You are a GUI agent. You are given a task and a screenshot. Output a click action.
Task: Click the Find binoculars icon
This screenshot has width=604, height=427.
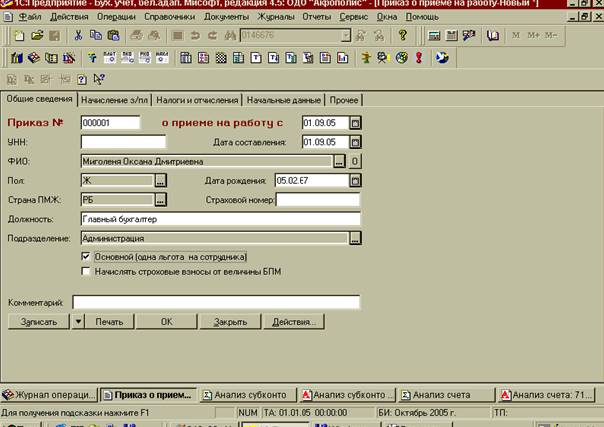tap(229, 36)
